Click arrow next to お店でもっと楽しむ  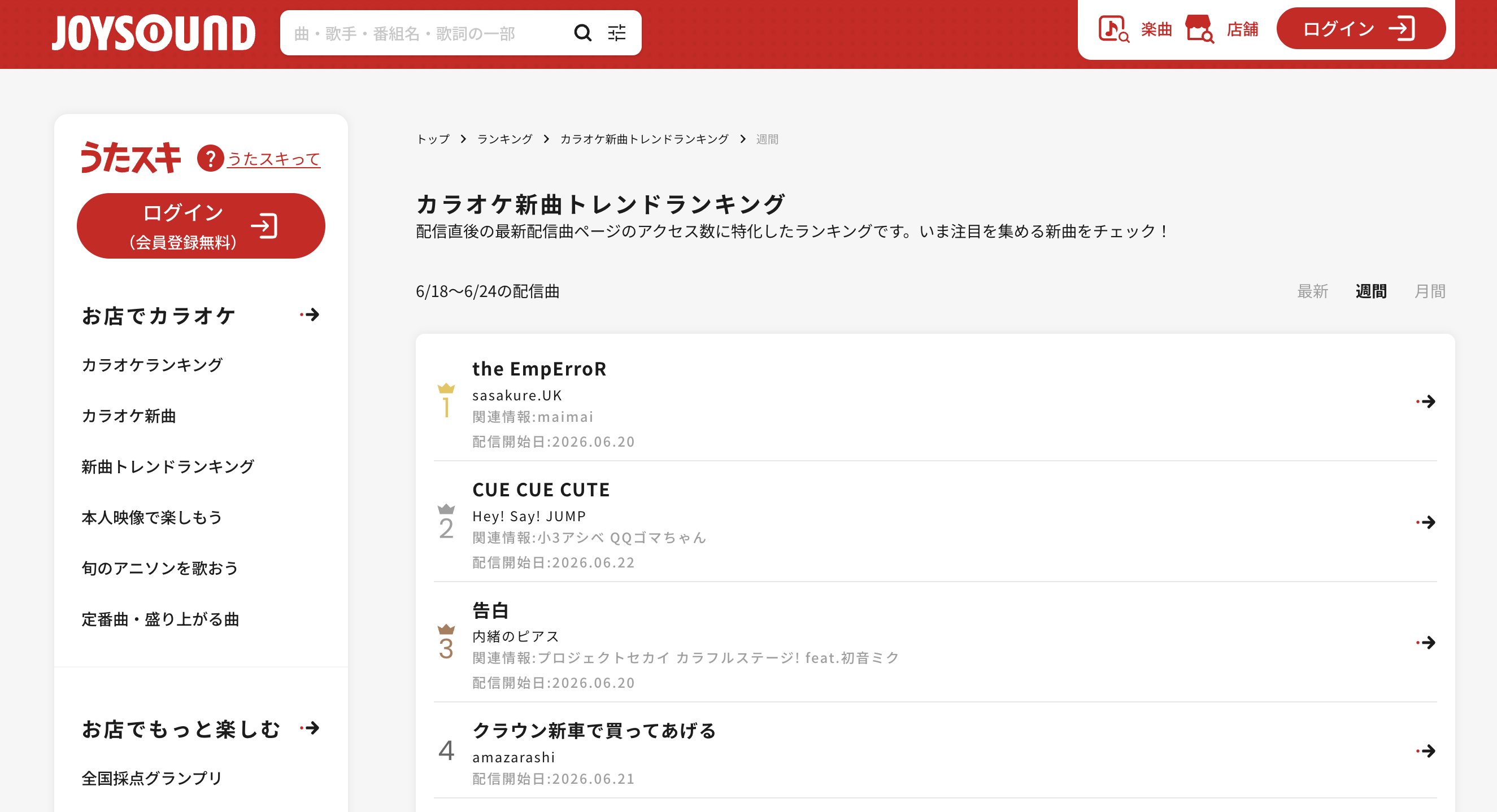[310, 728]
